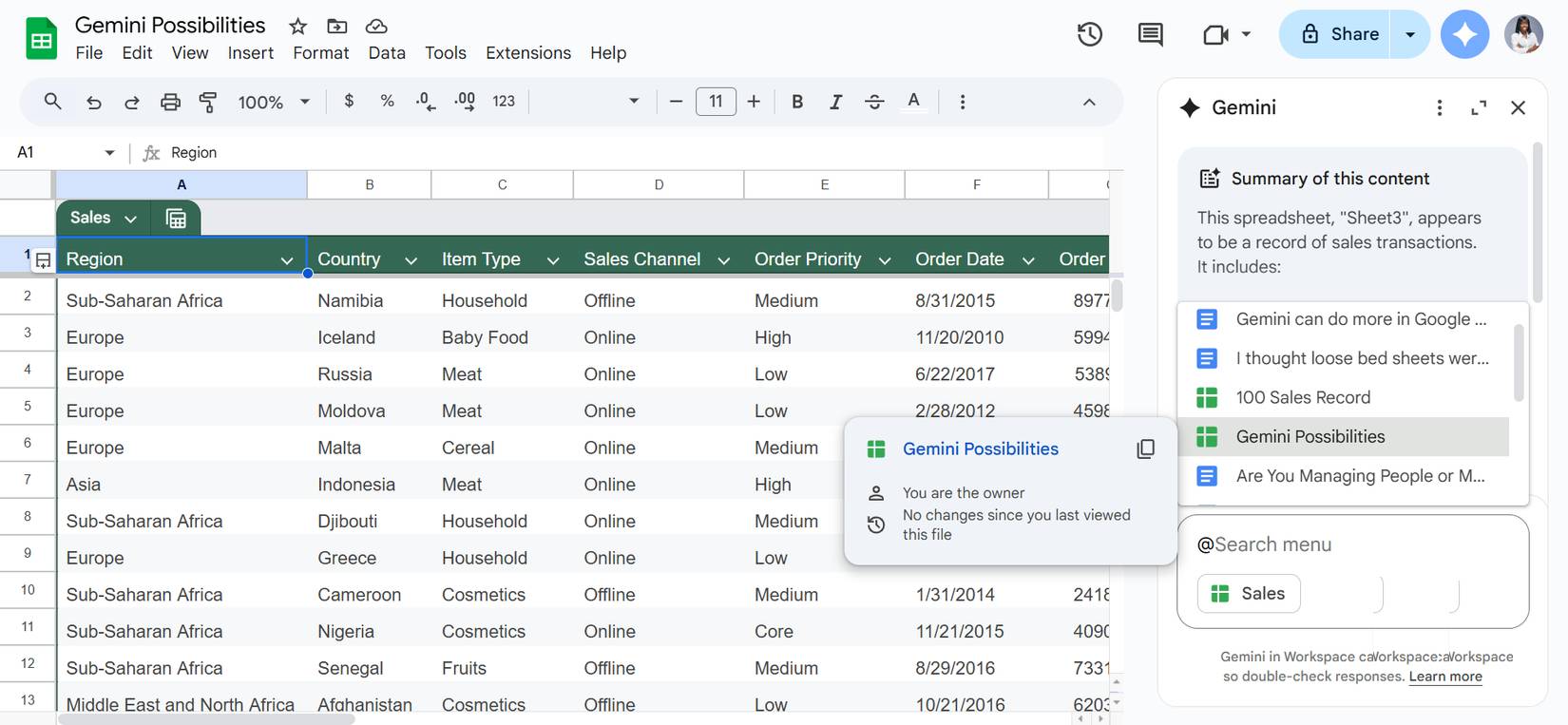Open the text color picker
Image resolution: width=1568 pixels, height=725 pixels.
913,102
